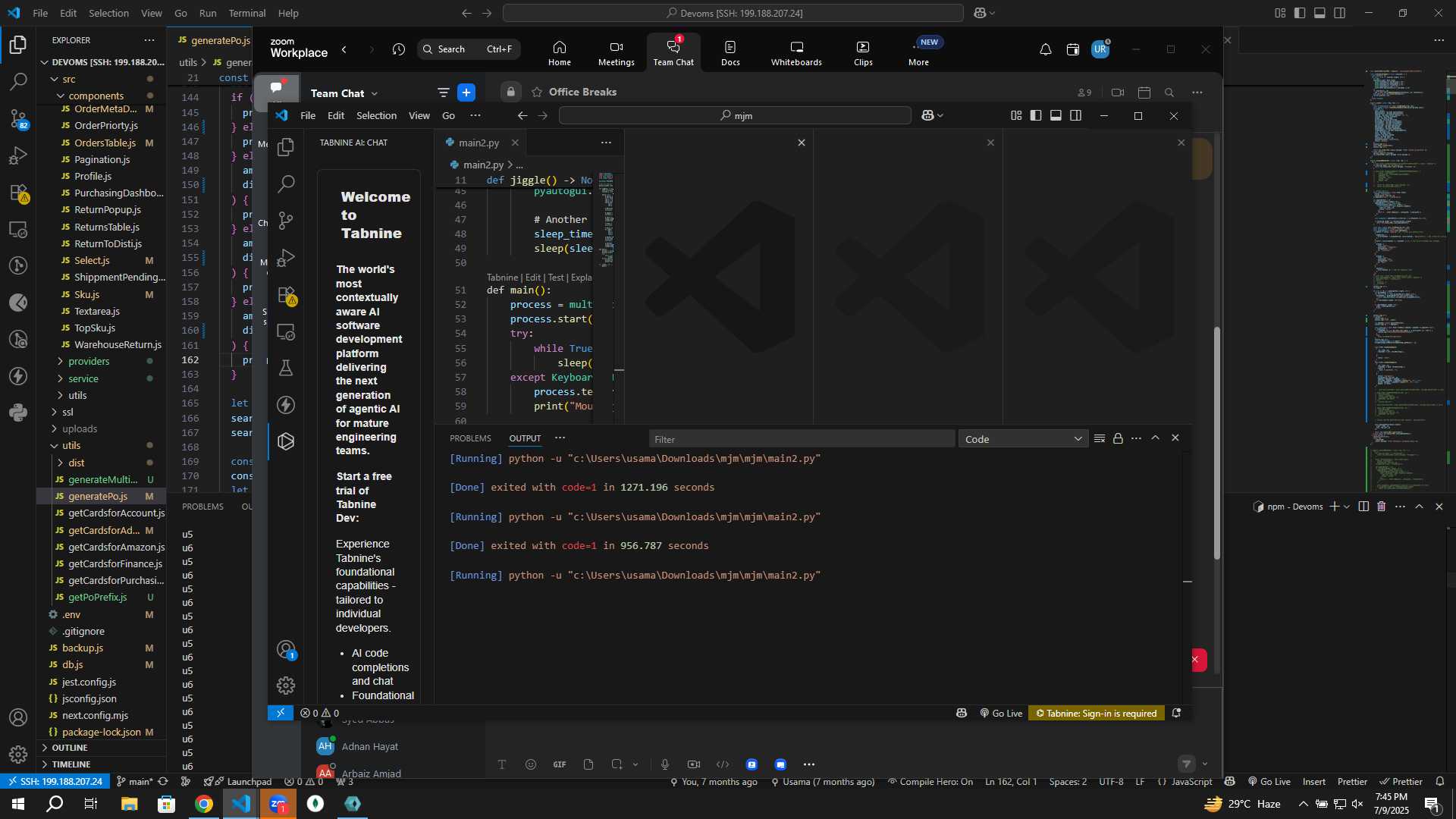1456x819 pixels.
Task: Clear the output panel in the inner VS Code
Action: (1100, 438)
